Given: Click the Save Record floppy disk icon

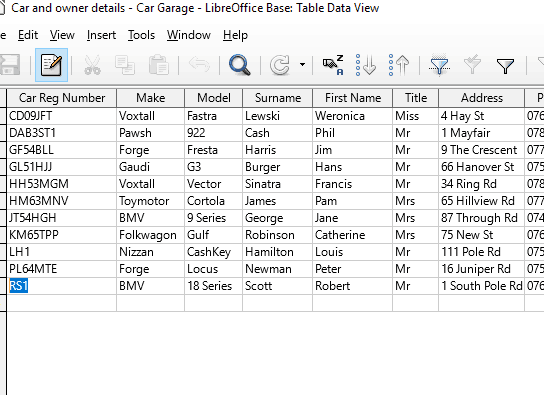Looking at the screenshot, I should (9, 65).
